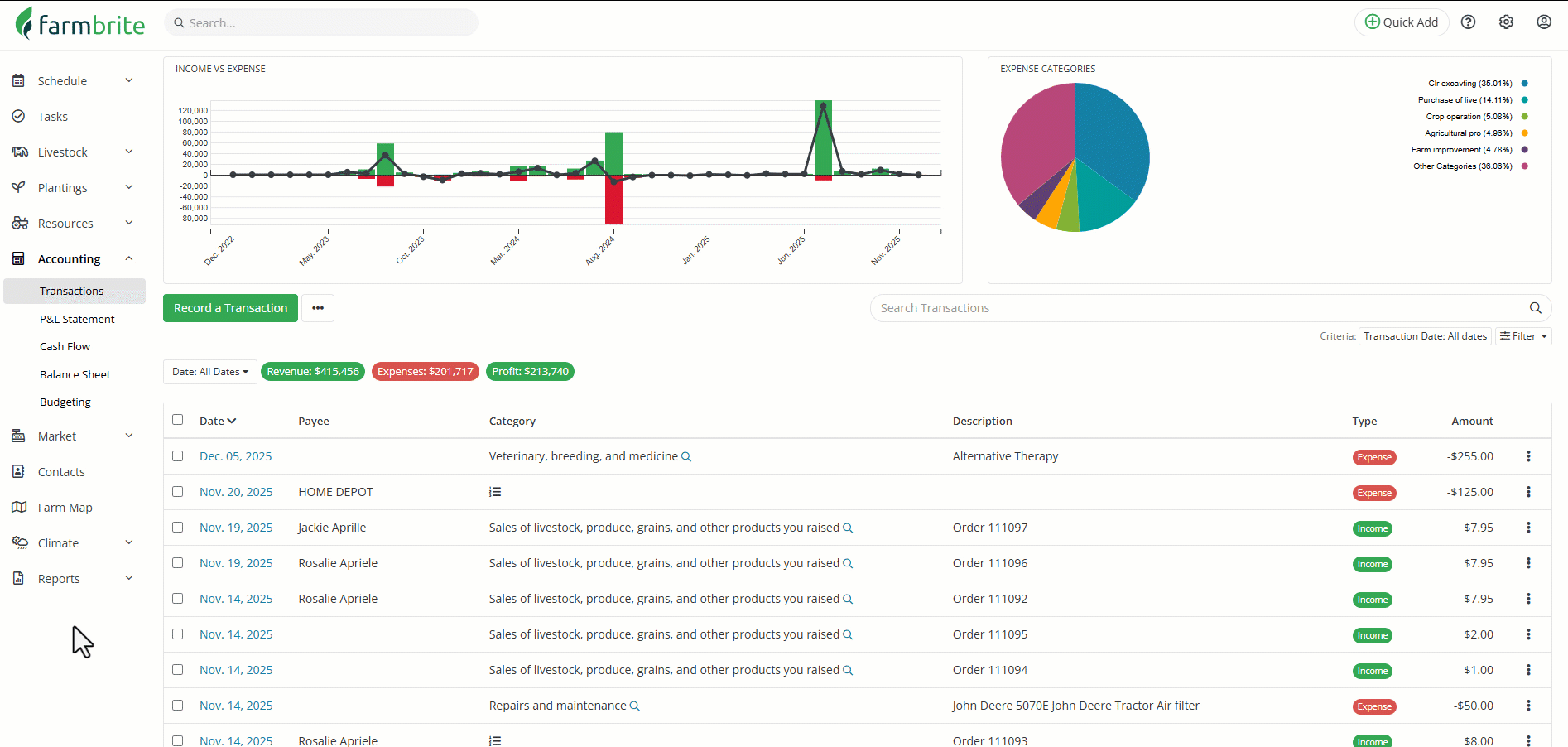Open row actions for John Deere Tractor Air filter
Viewport: 1568px width, 747px height.
pos(1528,706)
